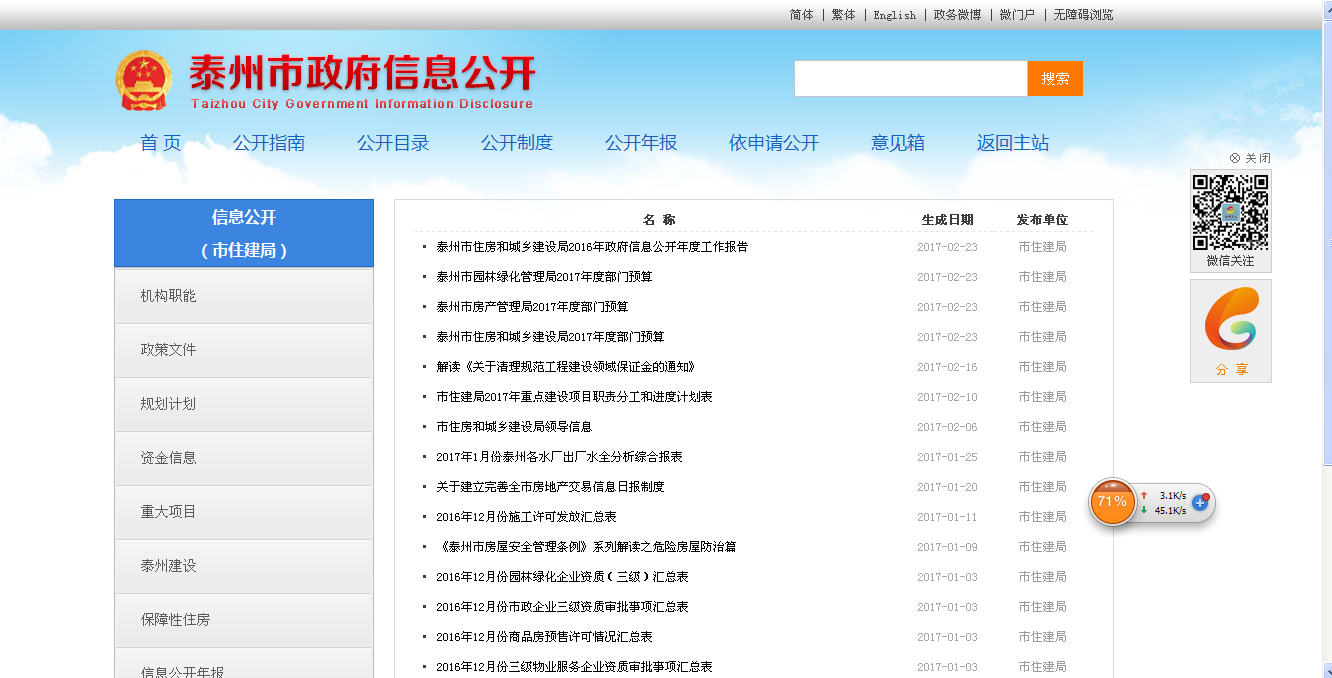Click the orange share icon
The image size is (1332, 678).
pos(1231,322)
